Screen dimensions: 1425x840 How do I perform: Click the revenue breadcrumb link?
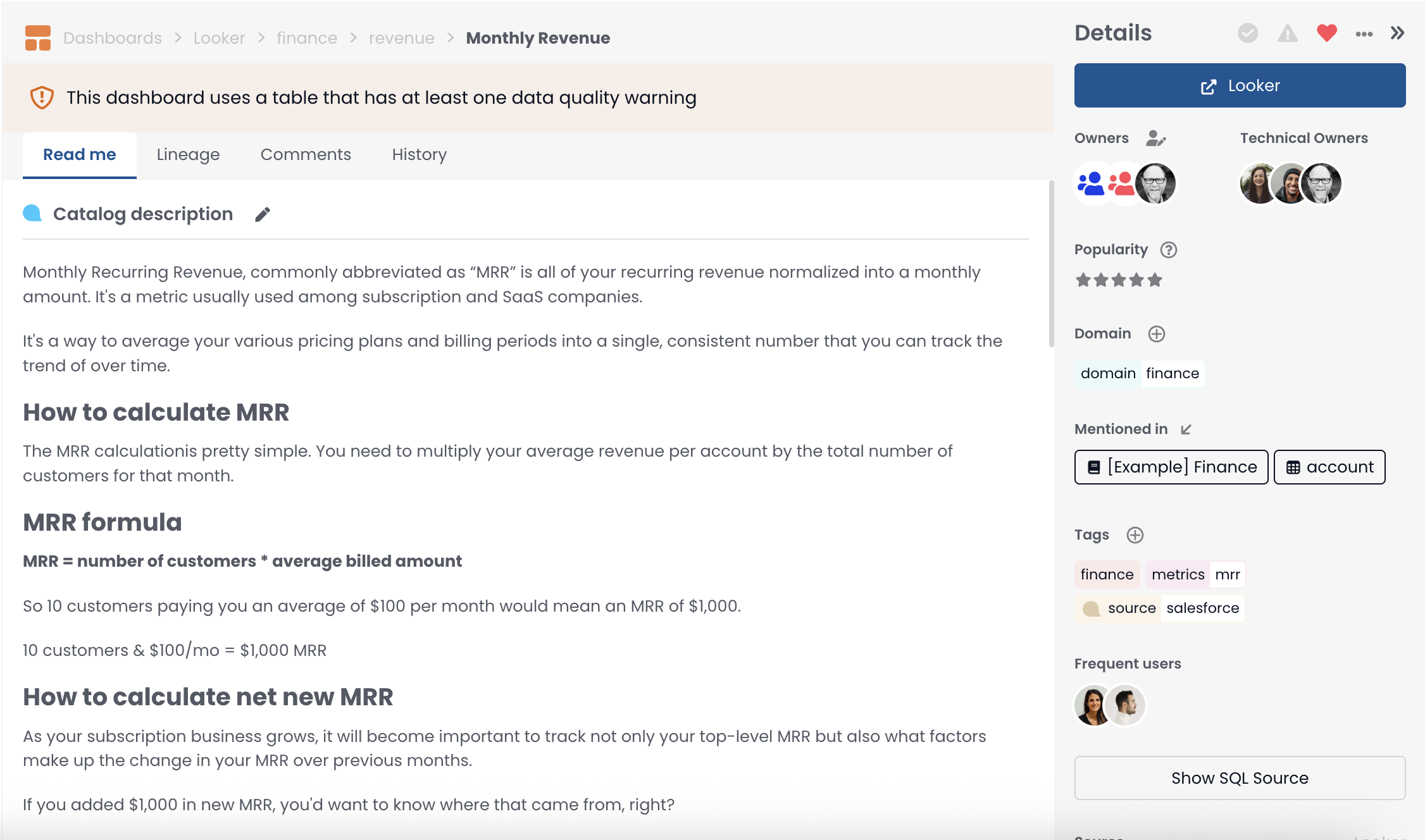coord(401,38)
